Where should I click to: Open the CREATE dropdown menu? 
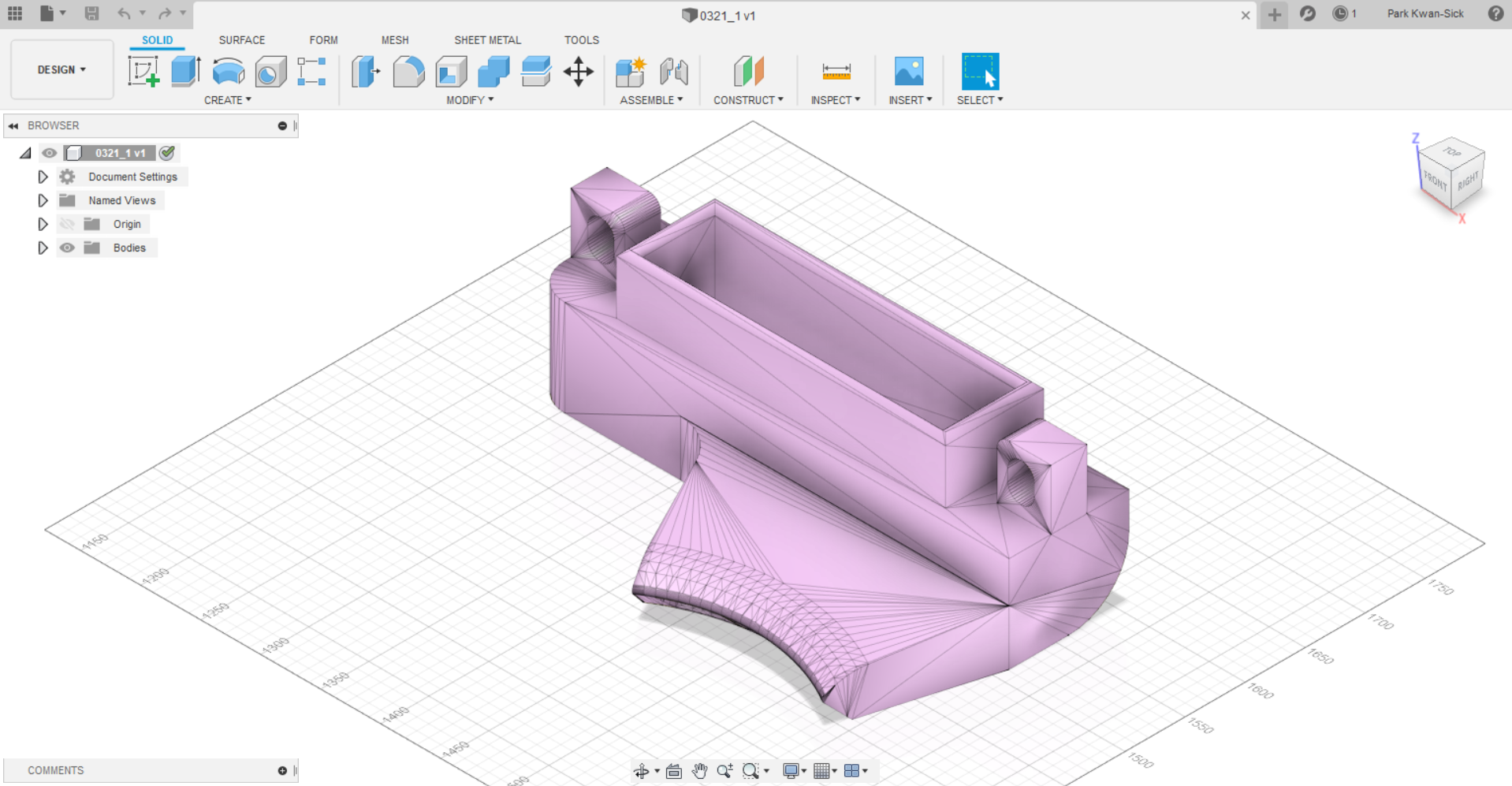[228, 100]
